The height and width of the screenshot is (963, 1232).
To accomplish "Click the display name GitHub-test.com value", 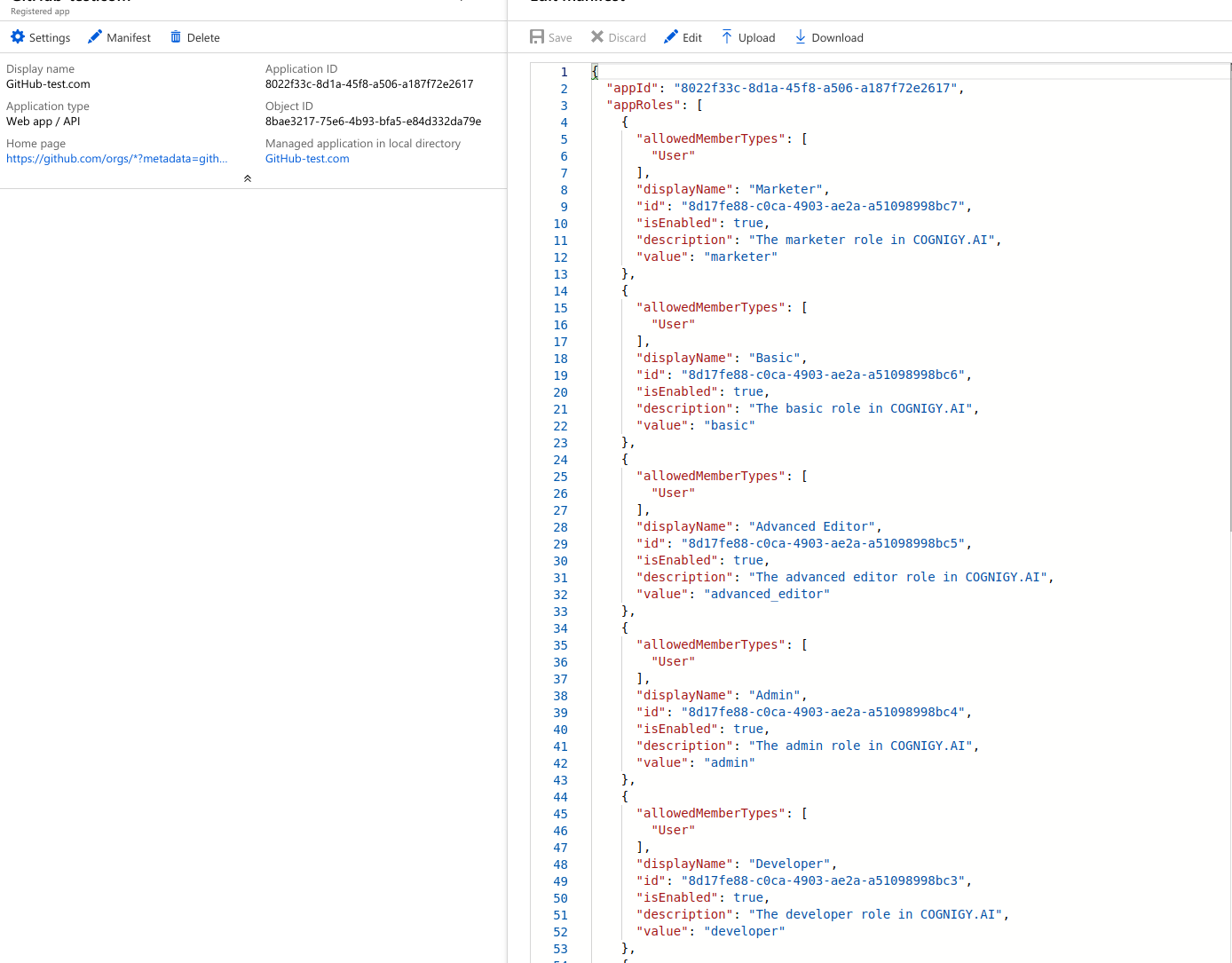I will click(x=48, y=84).
